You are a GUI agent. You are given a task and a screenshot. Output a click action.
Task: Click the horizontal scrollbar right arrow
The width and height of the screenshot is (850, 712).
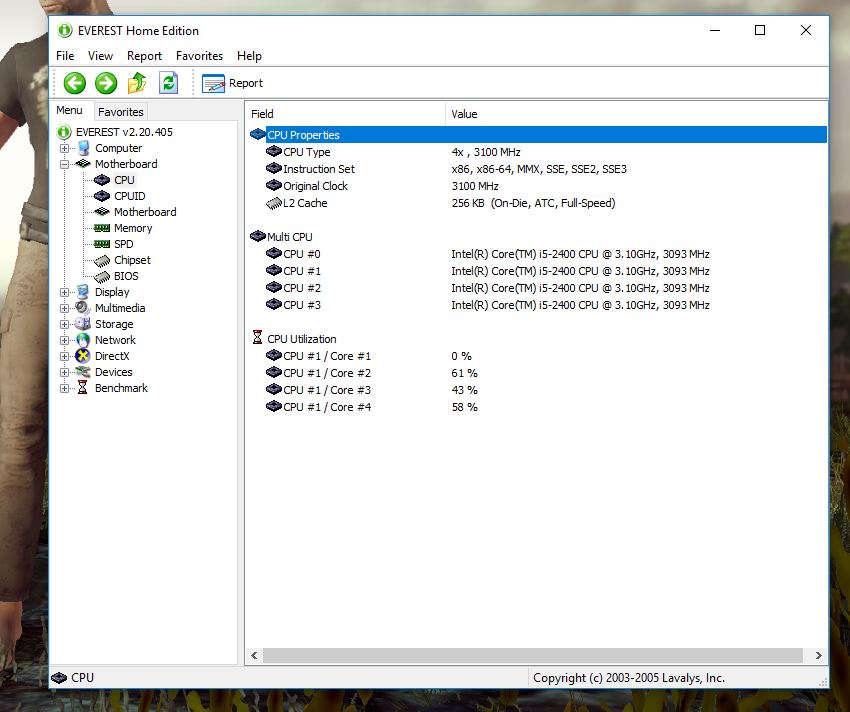point(818,656)
